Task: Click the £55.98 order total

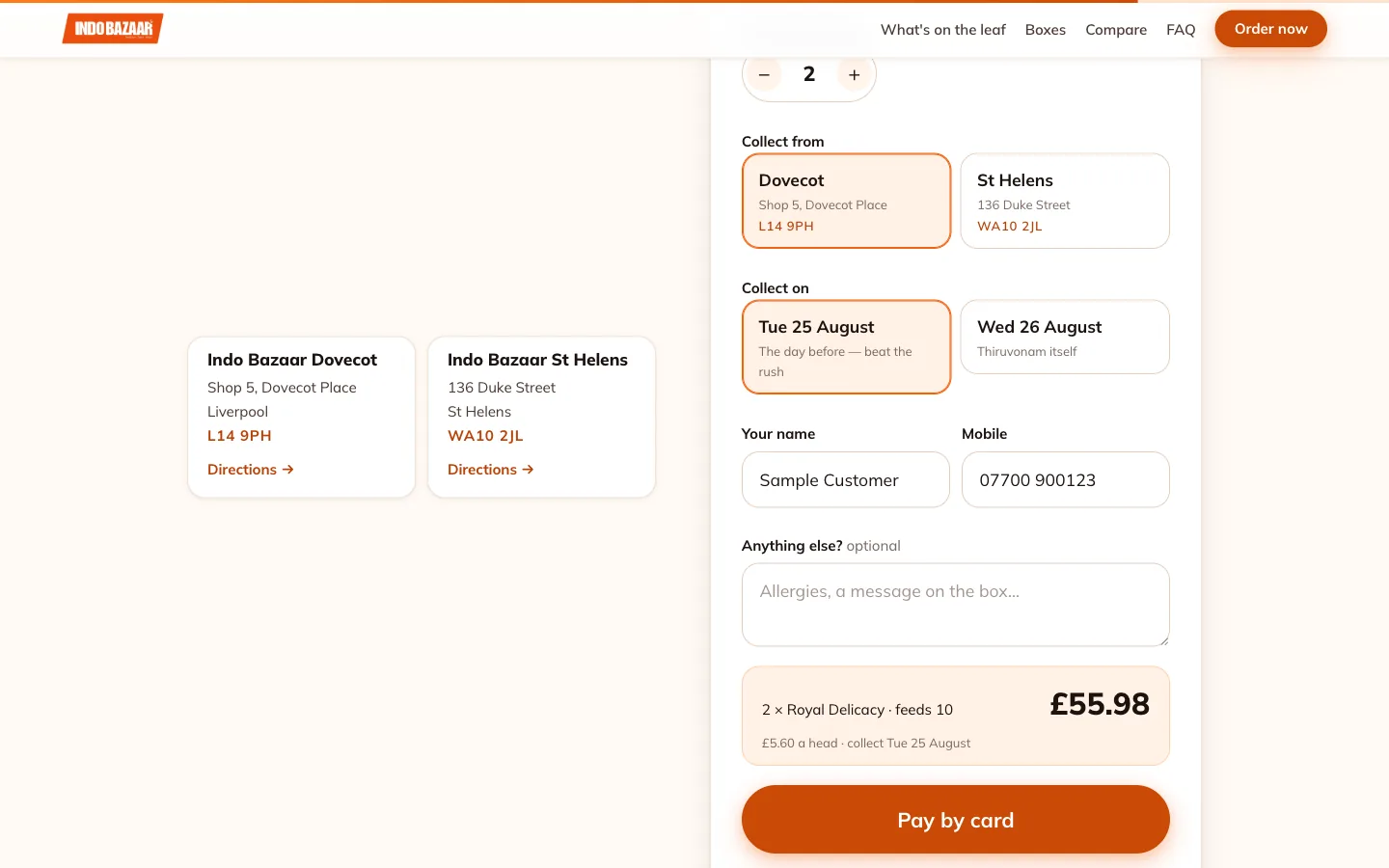Action: point(1100,704)
